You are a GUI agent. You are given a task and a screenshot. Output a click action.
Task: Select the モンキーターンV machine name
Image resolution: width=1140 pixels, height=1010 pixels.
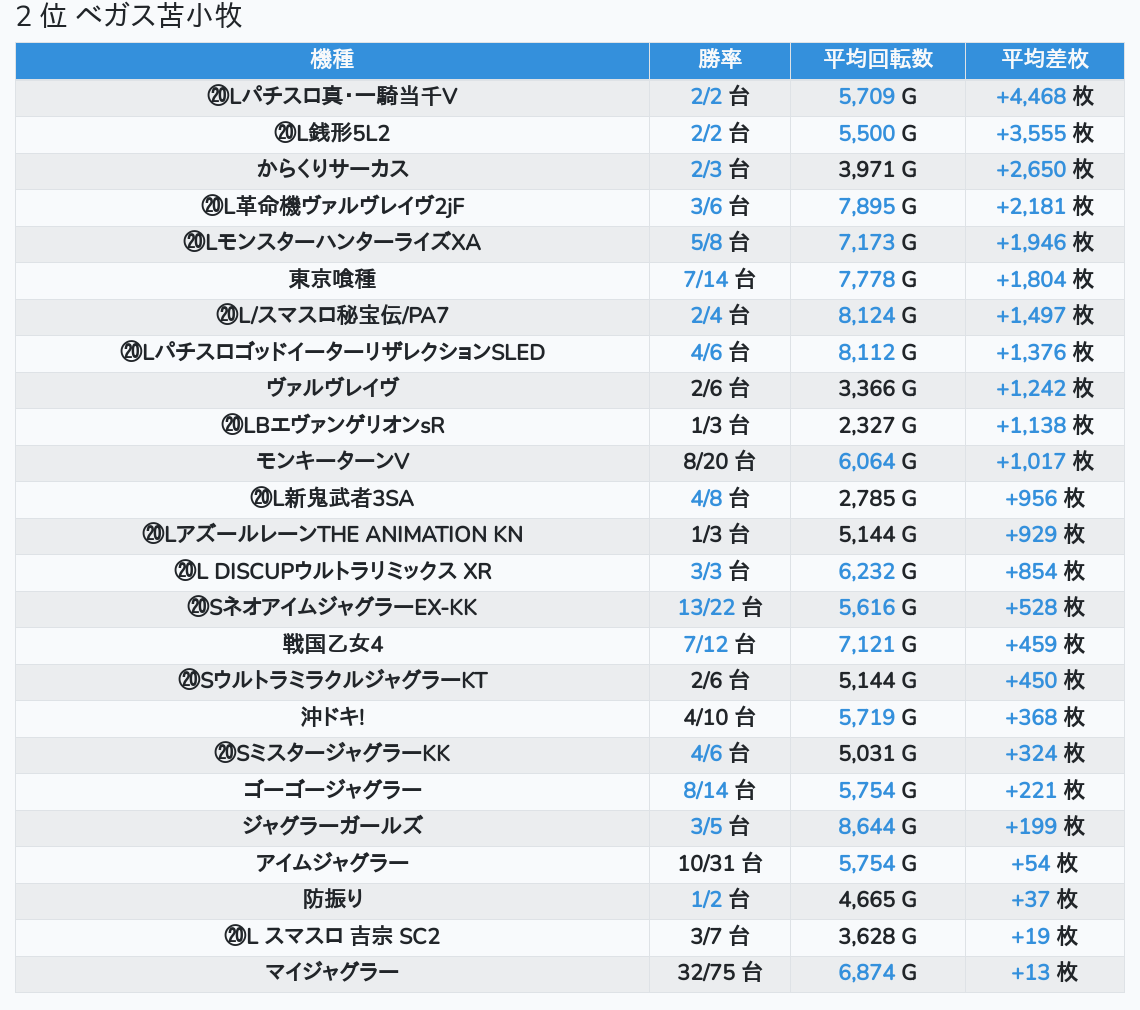pyautogui.click(x=332, y=461)
